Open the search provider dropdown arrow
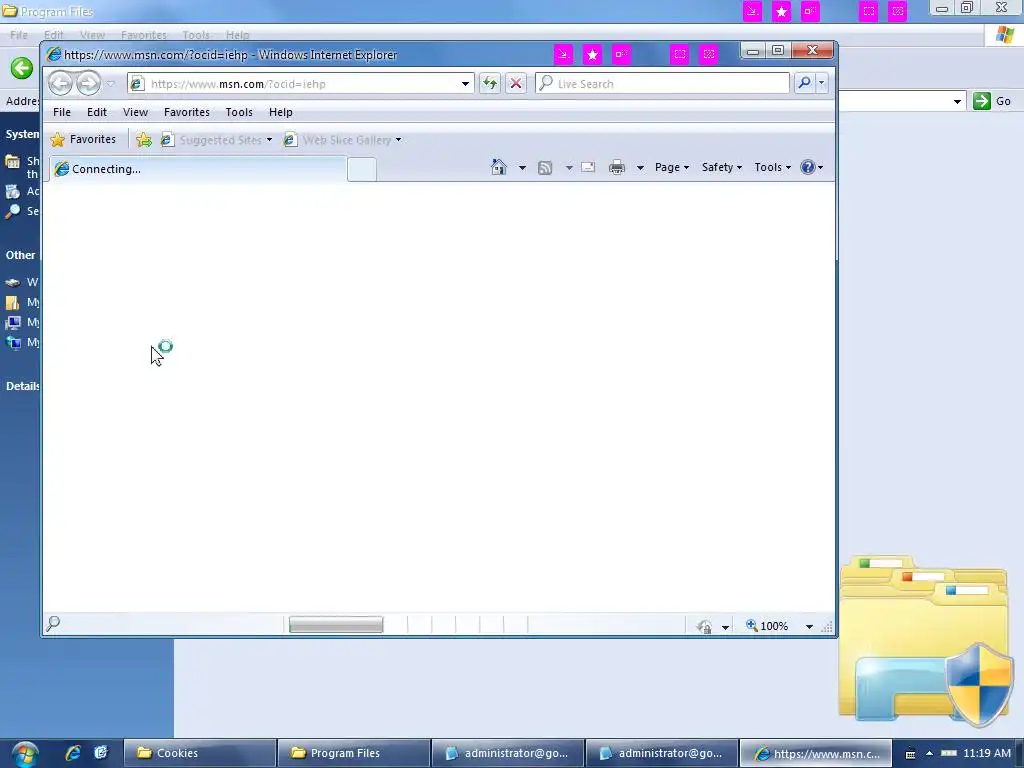The width and height of the screenshot is (1024, 768). (822, 83)
